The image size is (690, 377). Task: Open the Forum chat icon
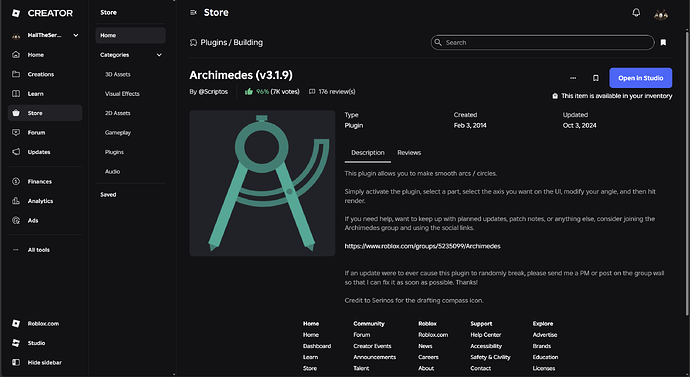click(x=16, y=132)
